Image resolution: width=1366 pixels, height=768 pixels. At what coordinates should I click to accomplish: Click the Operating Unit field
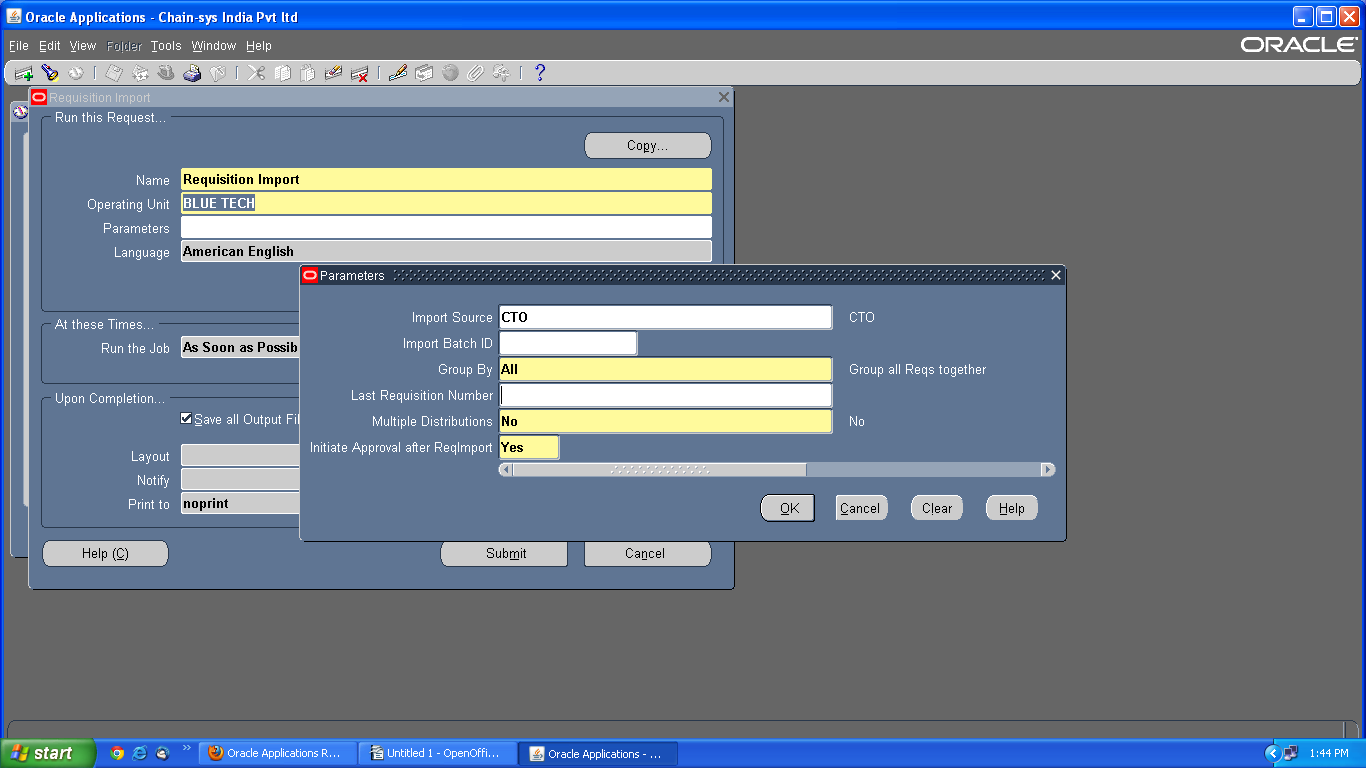point(446,203)
